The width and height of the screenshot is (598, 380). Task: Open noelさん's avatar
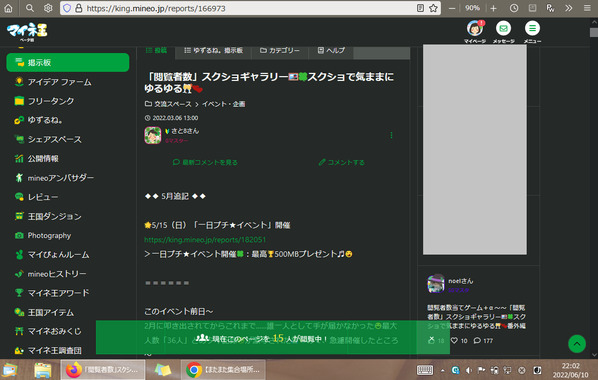[x=436, y=283]
